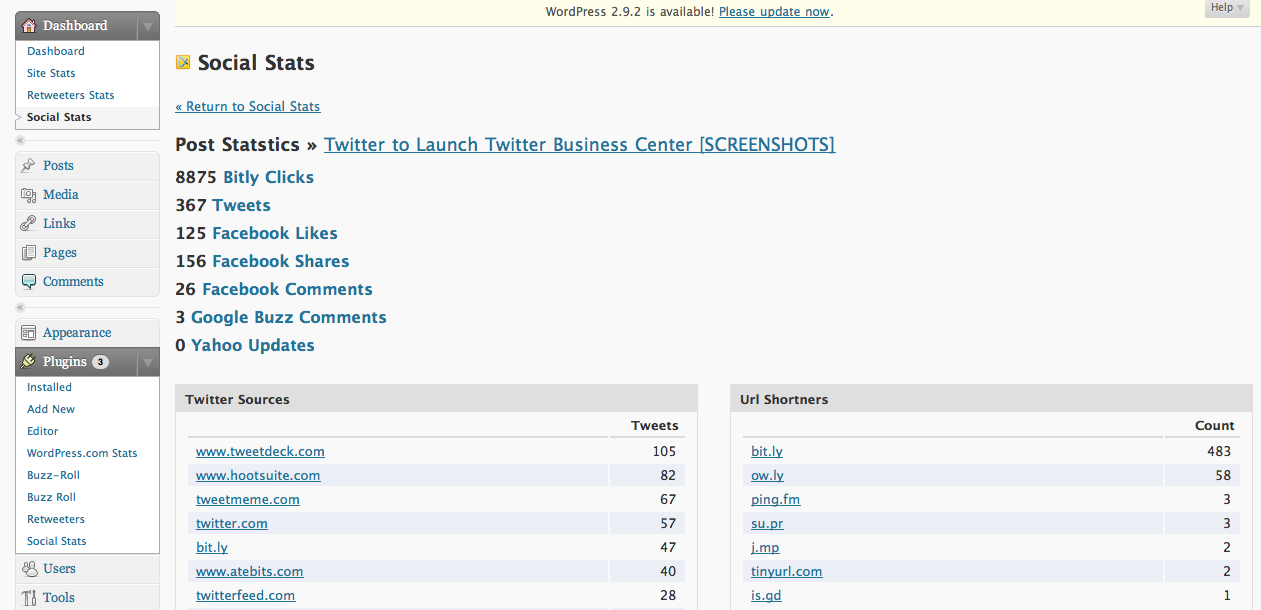
Task: Click the j.mp shortener link
Action: (x=765, y=547)
